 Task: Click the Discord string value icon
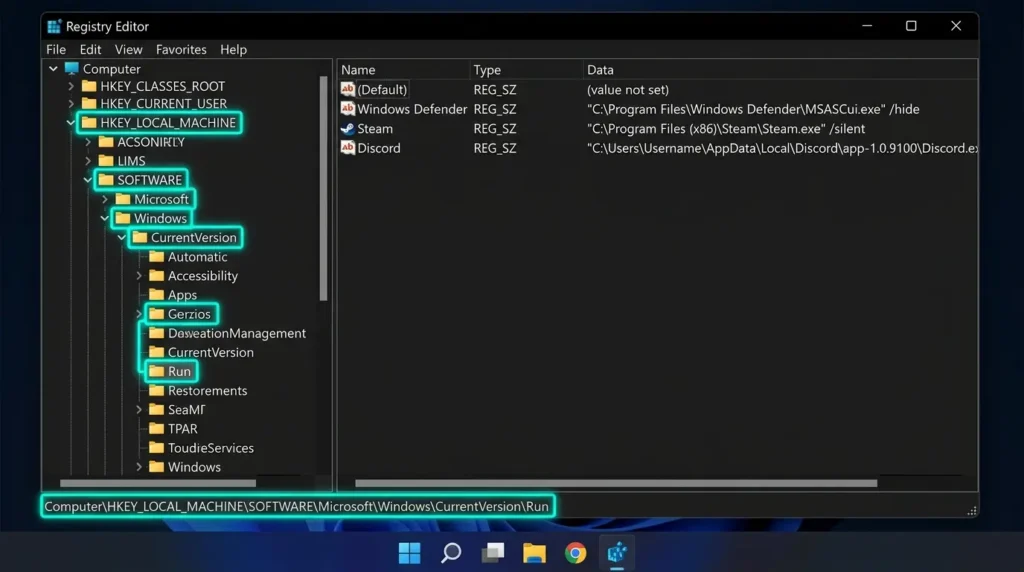348,148
